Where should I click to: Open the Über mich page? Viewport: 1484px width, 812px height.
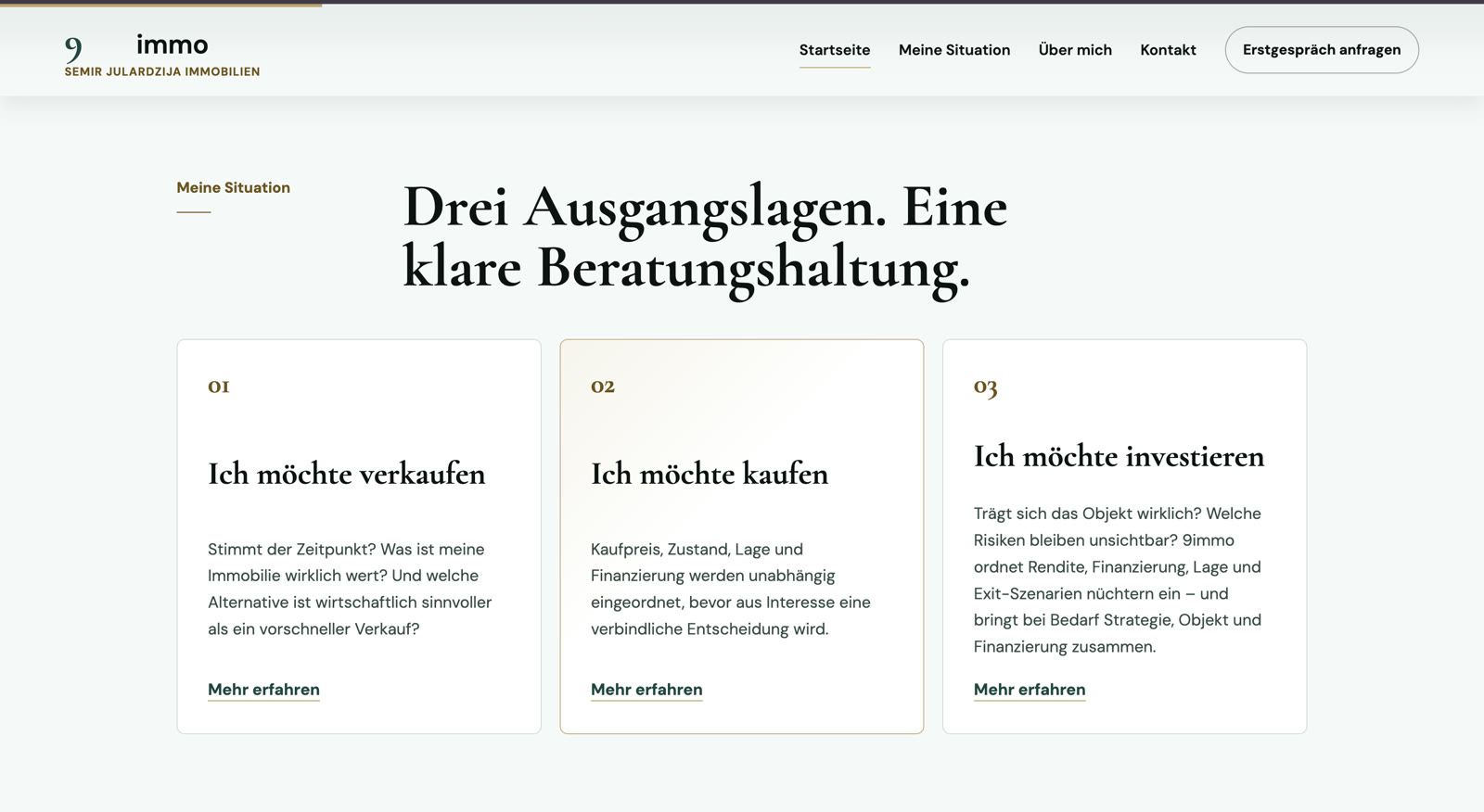pyautogui.click(x=1075, y=50)
